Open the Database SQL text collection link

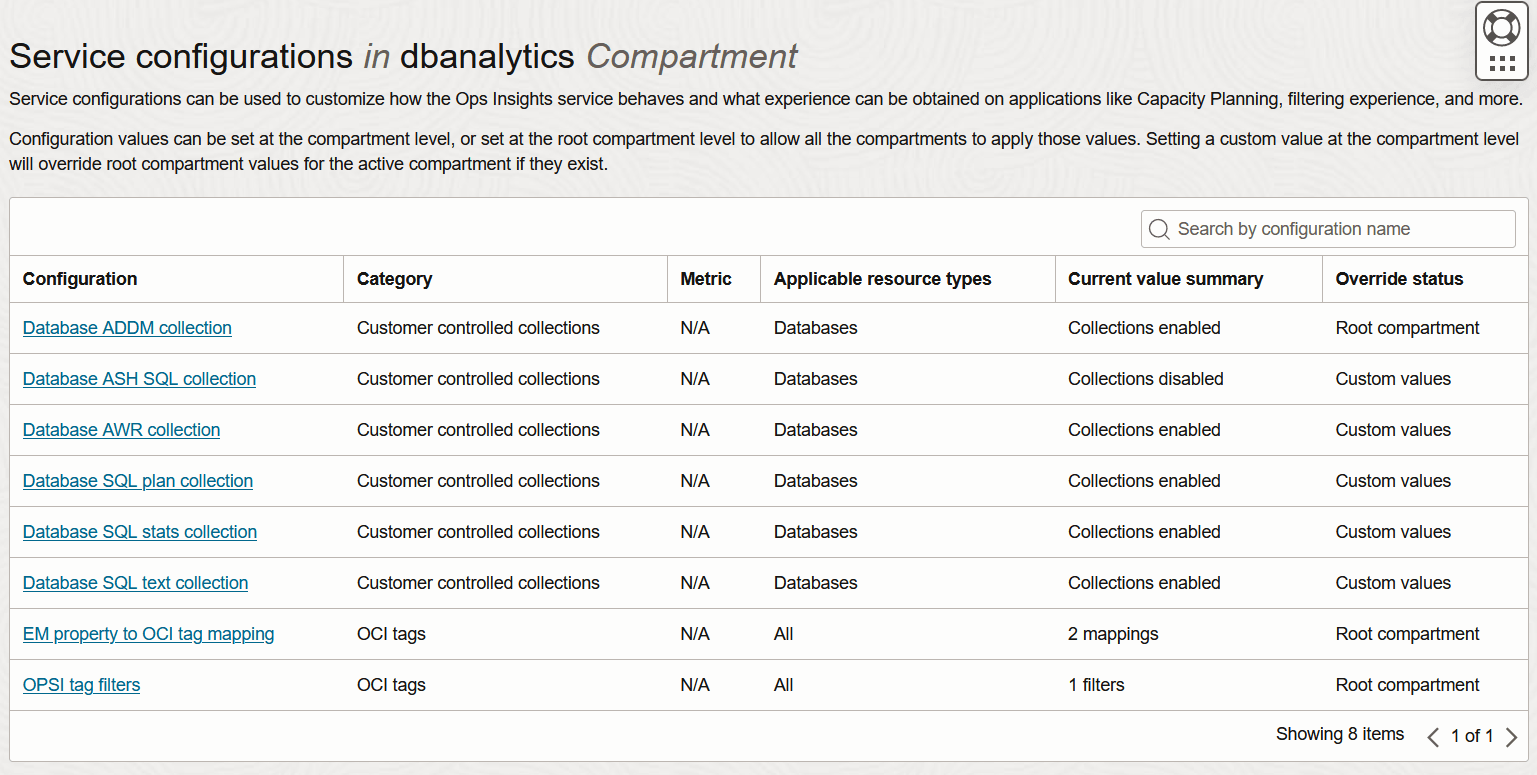[x=135, y=583]
